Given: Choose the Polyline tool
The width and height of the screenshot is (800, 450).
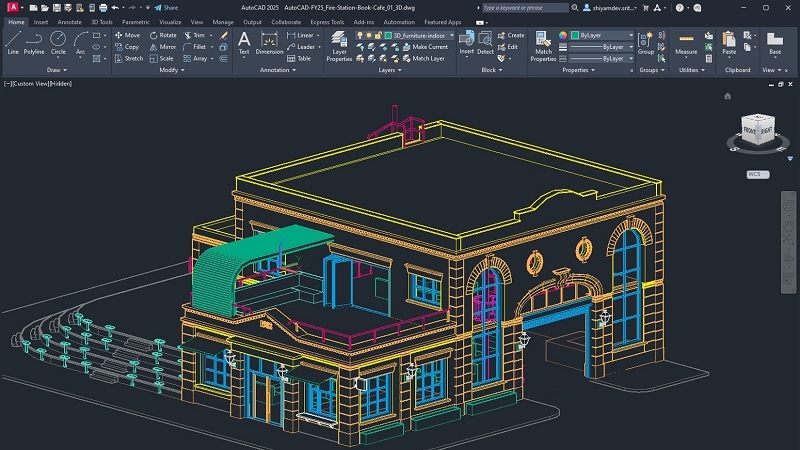Looking at the screenshot, I should click(34, 42).
